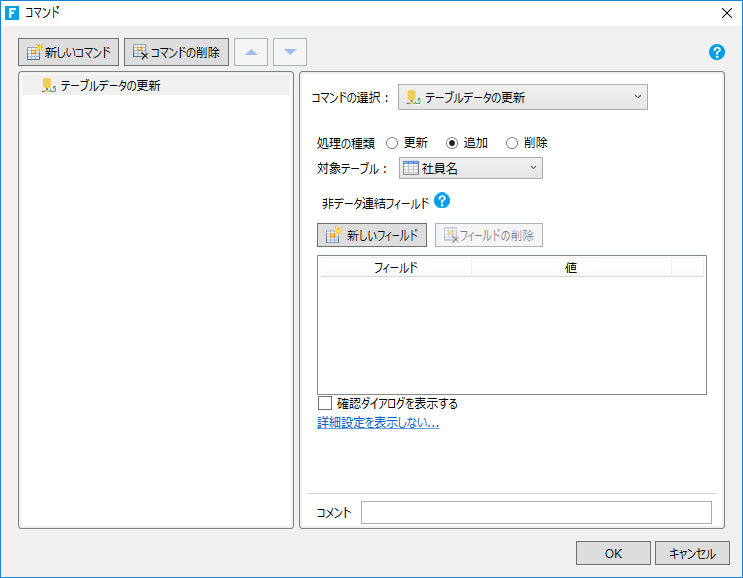Select テーブルデータの更新 in command list
Screen dimensions: 743x578
click(x=156, y=85)
